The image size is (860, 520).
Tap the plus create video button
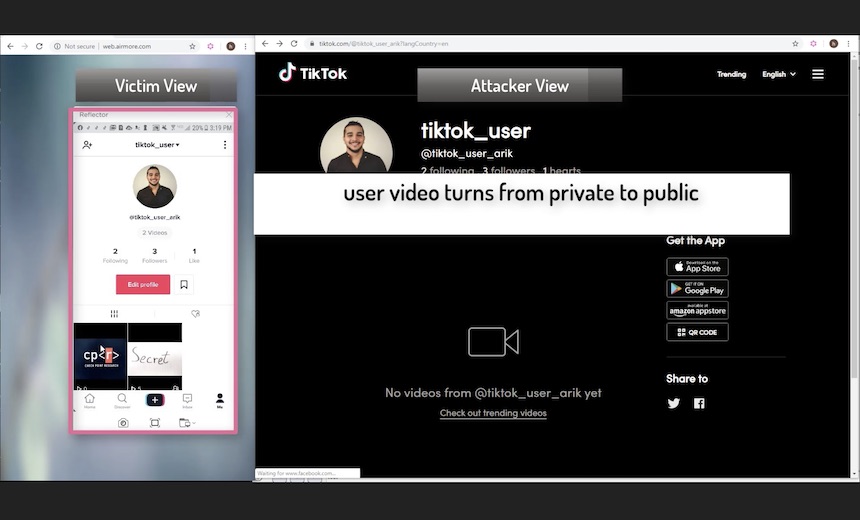pyautogui.click(x=155, y=400)
